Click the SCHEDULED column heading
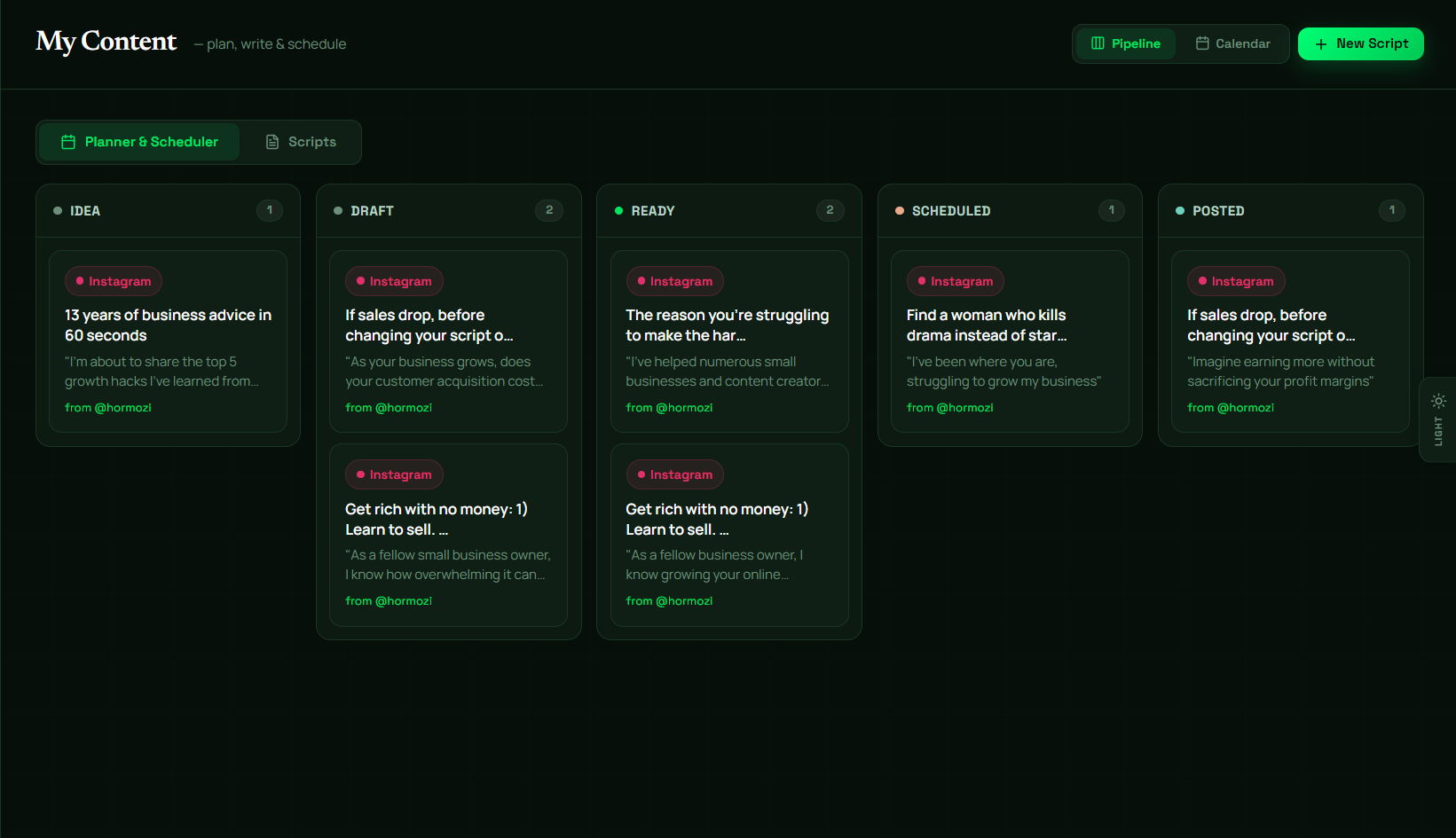 (951, 211)
